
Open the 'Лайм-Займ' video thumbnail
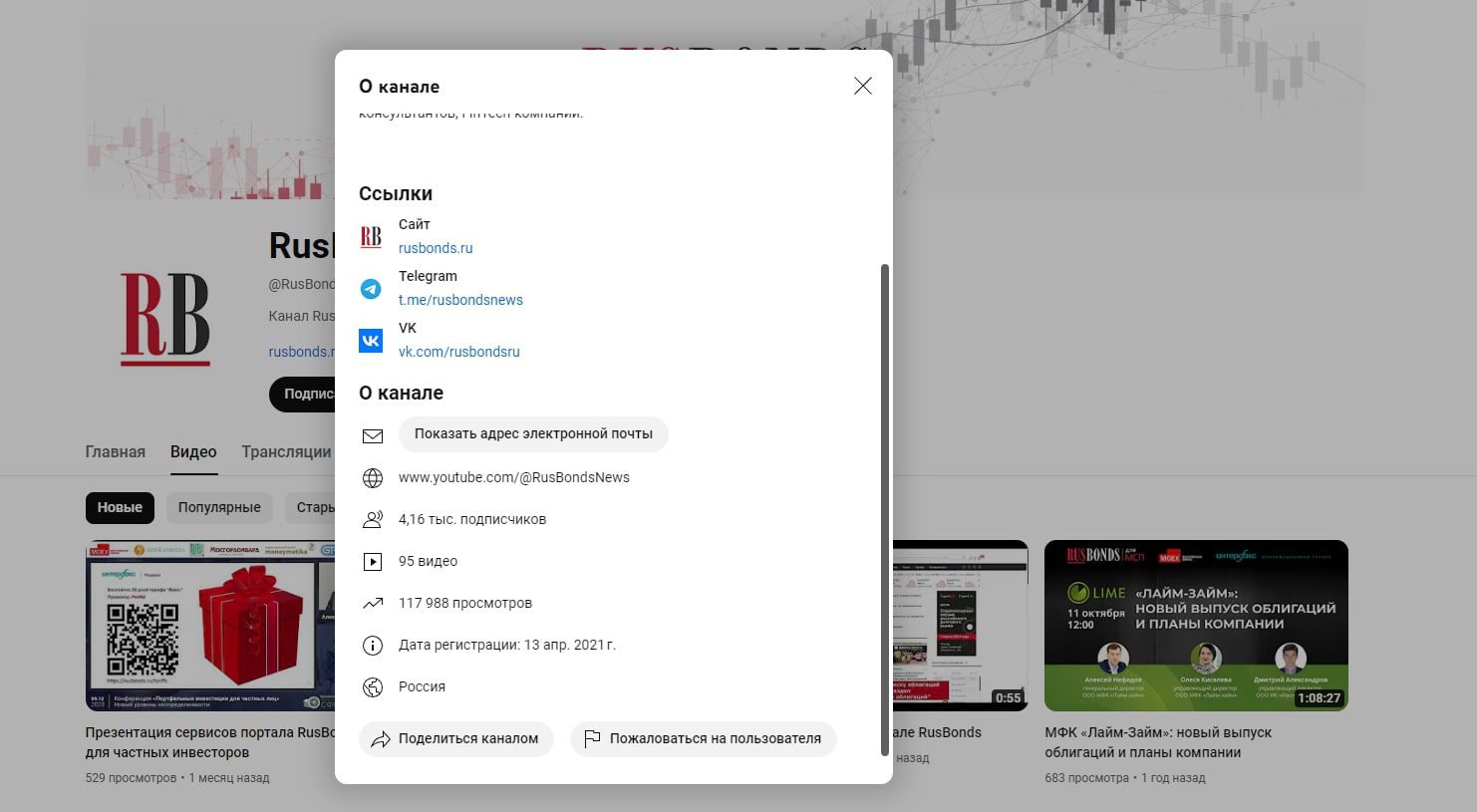[1196, 626]
